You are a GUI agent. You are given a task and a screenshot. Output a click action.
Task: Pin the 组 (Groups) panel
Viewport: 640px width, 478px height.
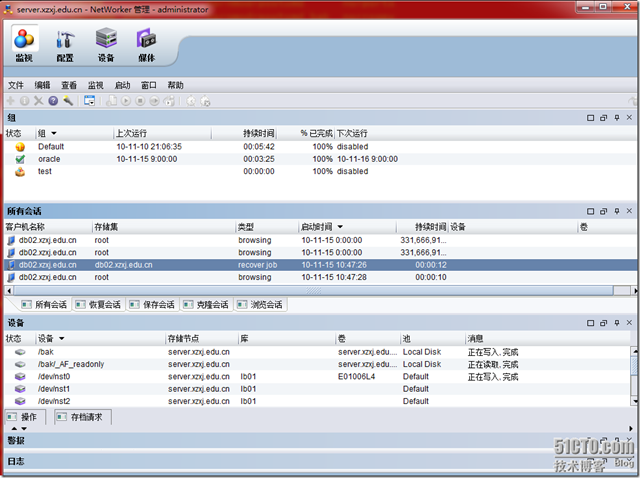[x=618, y=118]
